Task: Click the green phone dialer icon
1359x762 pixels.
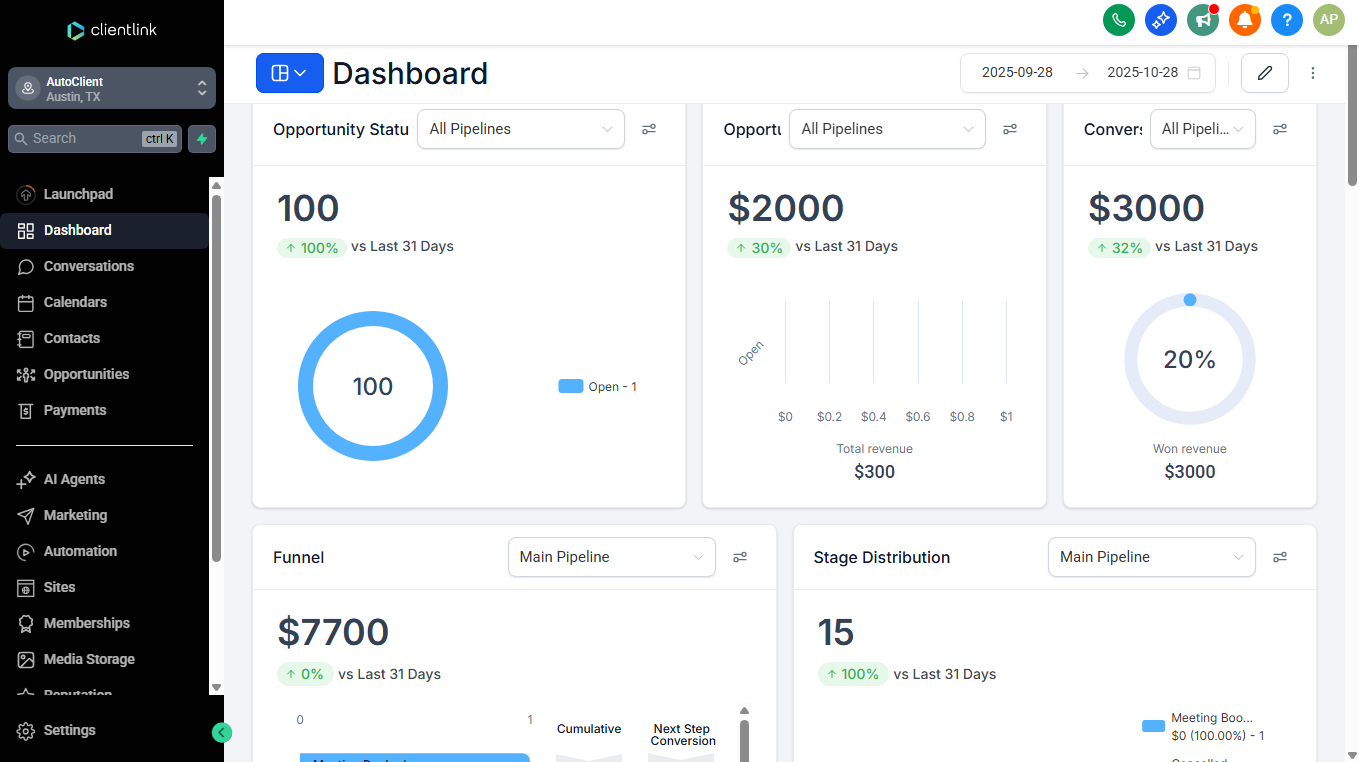Action: pyautogui.click(x=1118, y=19)
